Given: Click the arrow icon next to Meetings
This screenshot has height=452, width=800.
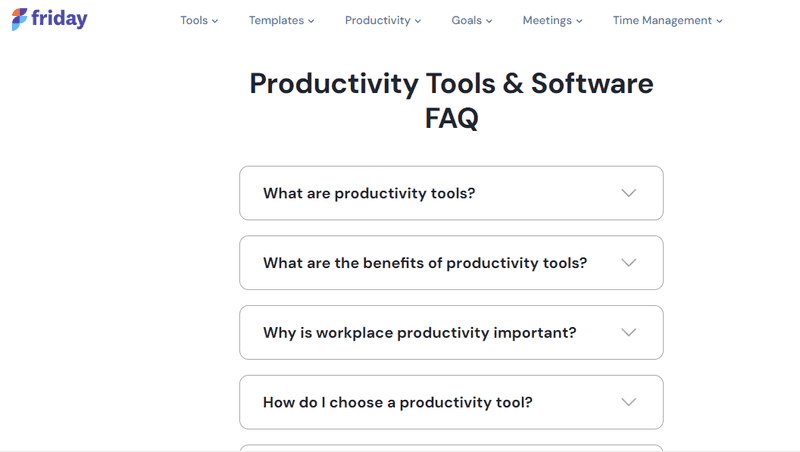Looking at the screenshot, I should [x=579, y=21].
